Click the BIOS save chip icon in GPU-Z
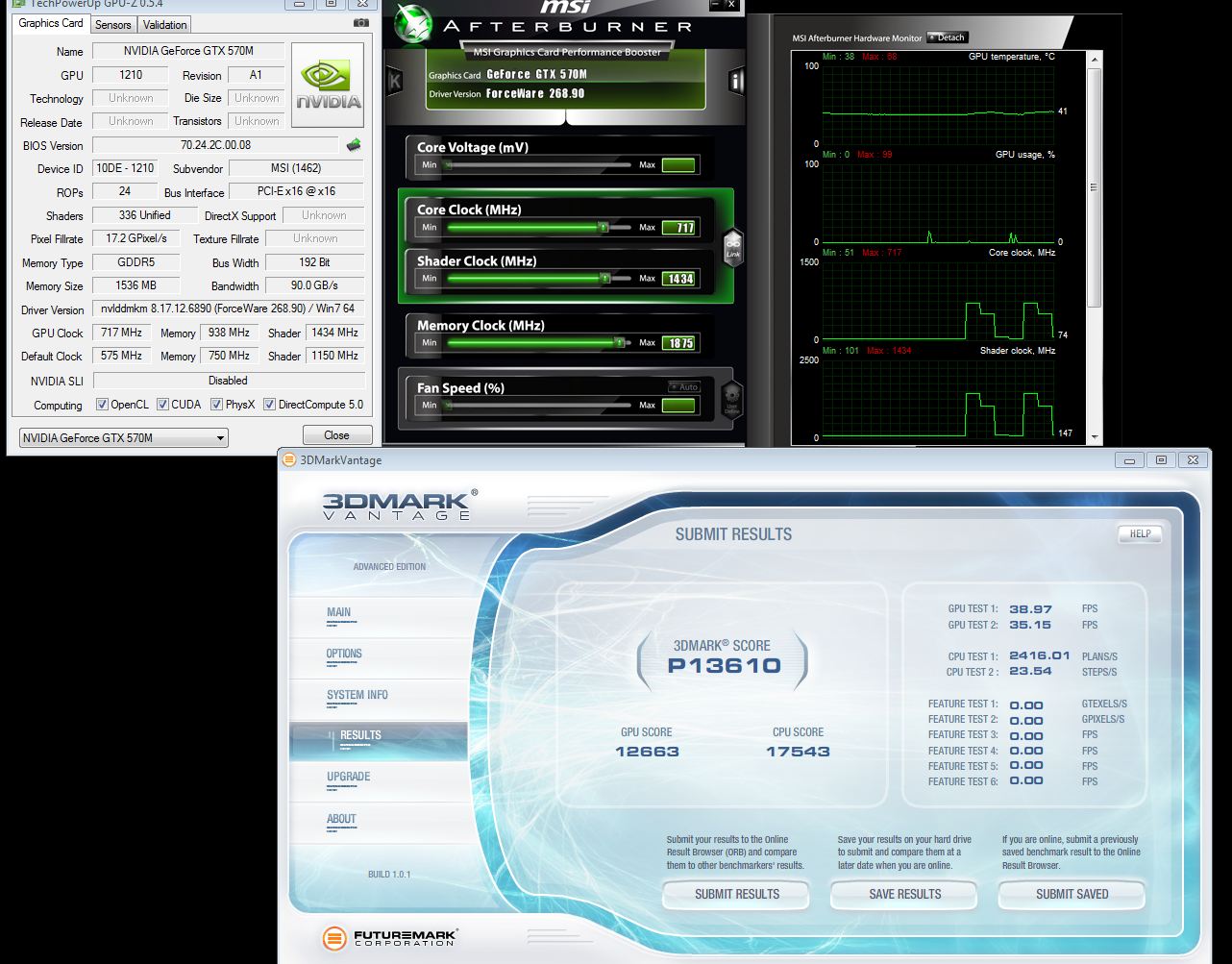The height and width of the screenshot is (964, 1232). click(x=355, y=145)
